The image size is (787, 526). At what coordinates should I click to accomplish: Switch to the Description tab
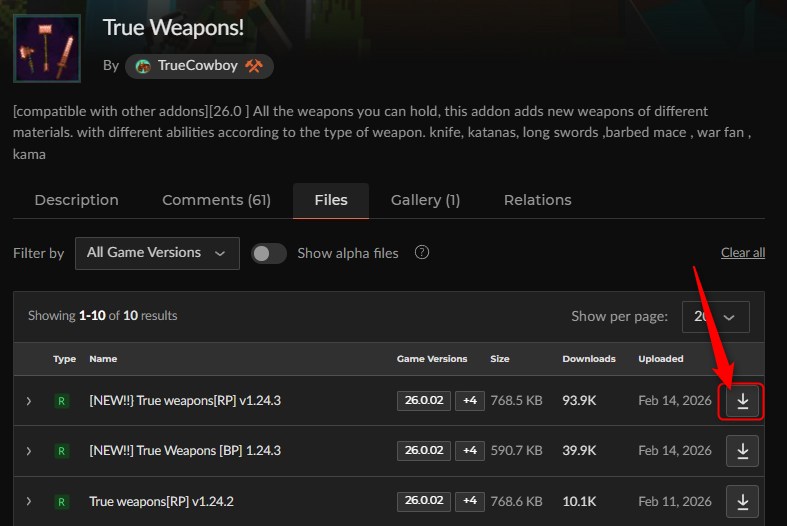76,200
